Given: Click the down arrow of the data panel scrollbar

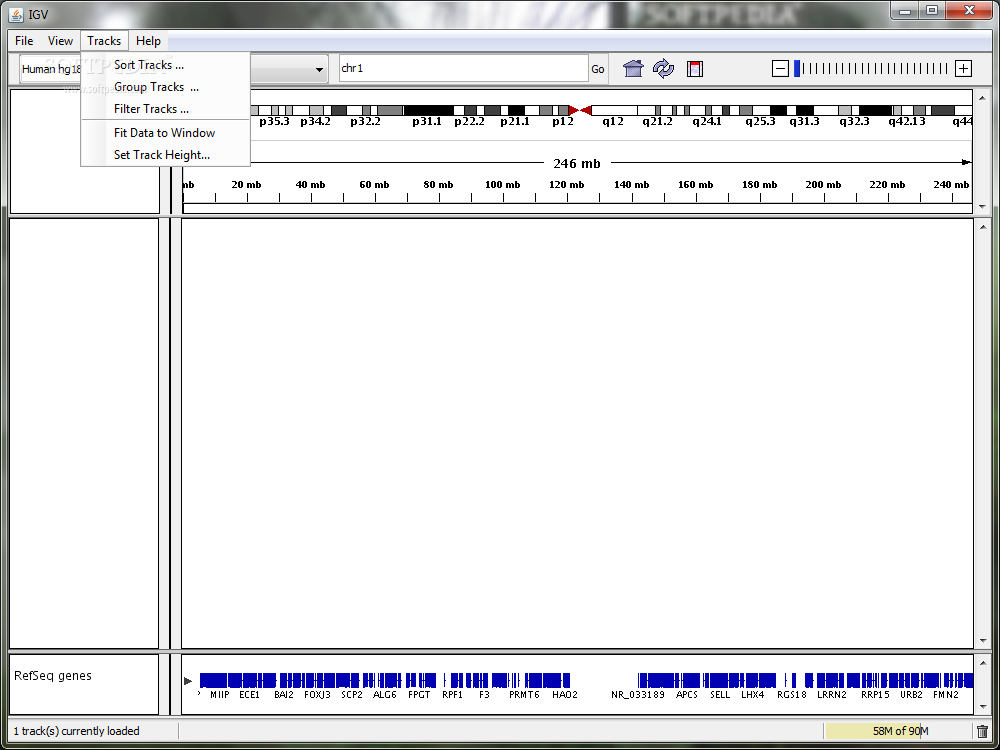Looking at the screenshot, I should click(982, 642).
